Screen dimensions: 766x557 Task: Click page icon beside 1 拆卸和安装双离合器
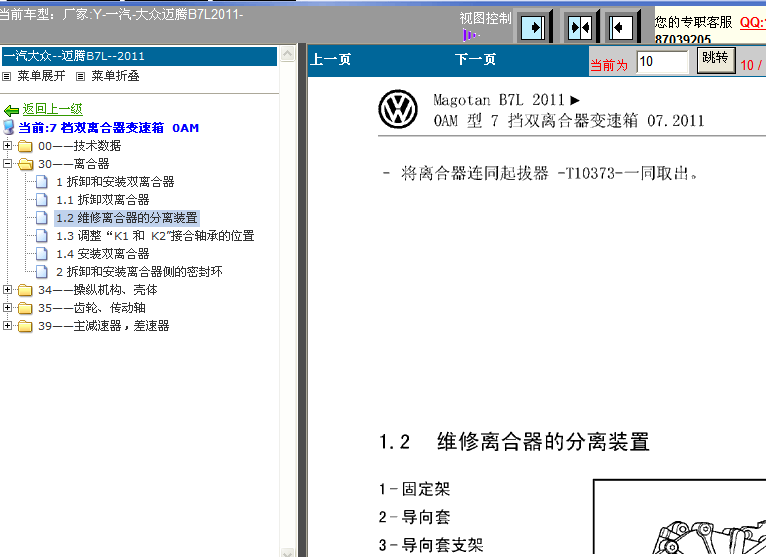click(42, 182)
